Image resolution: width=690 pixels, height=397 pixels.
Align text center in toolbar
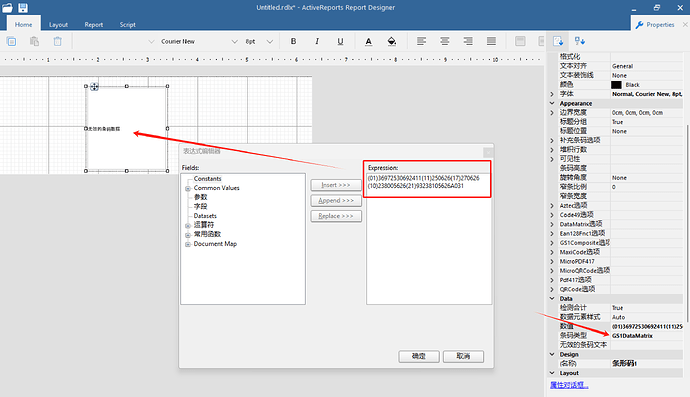coord(445,41)
